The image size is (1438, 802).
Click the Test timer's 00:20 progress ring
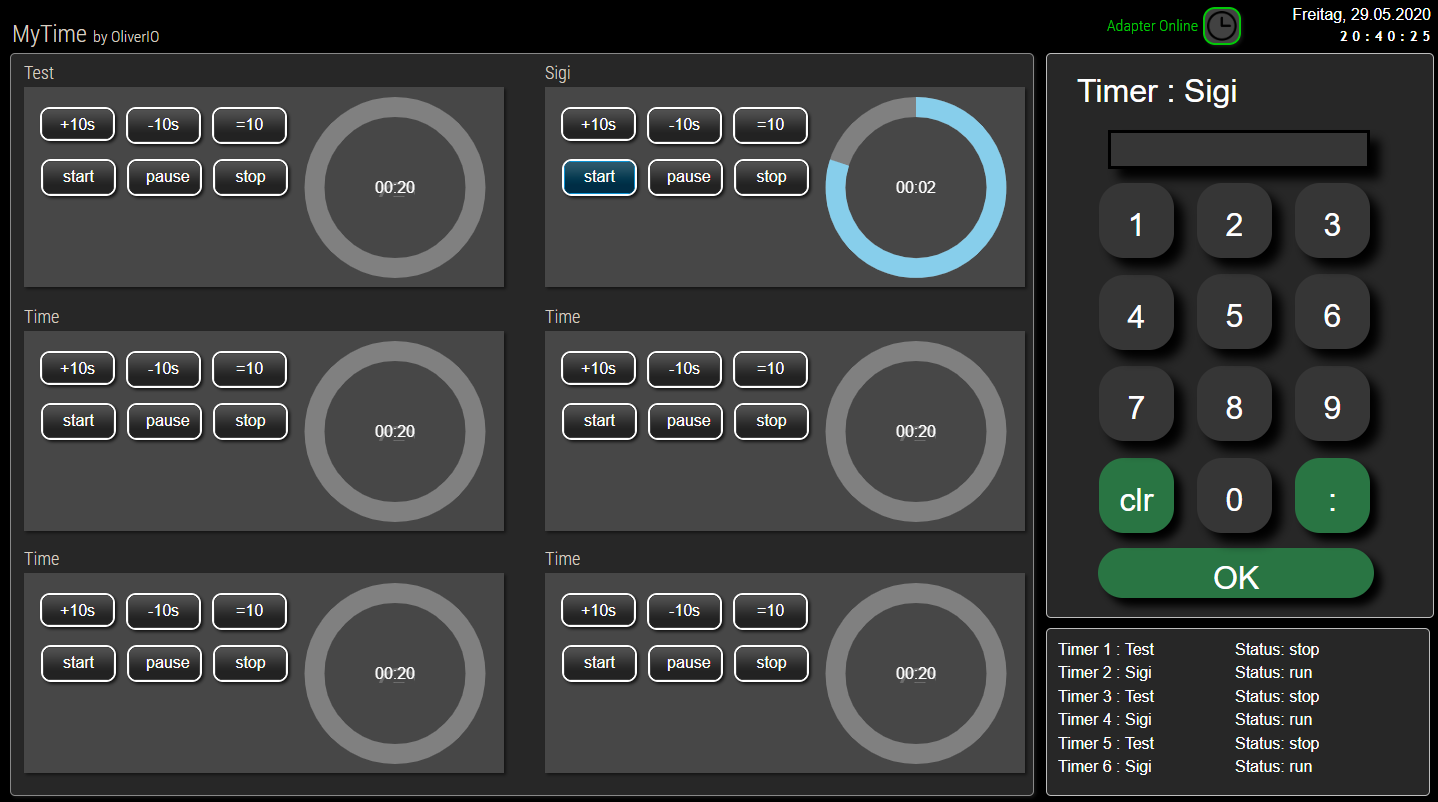pyautogui.click(x=395, y=187)
